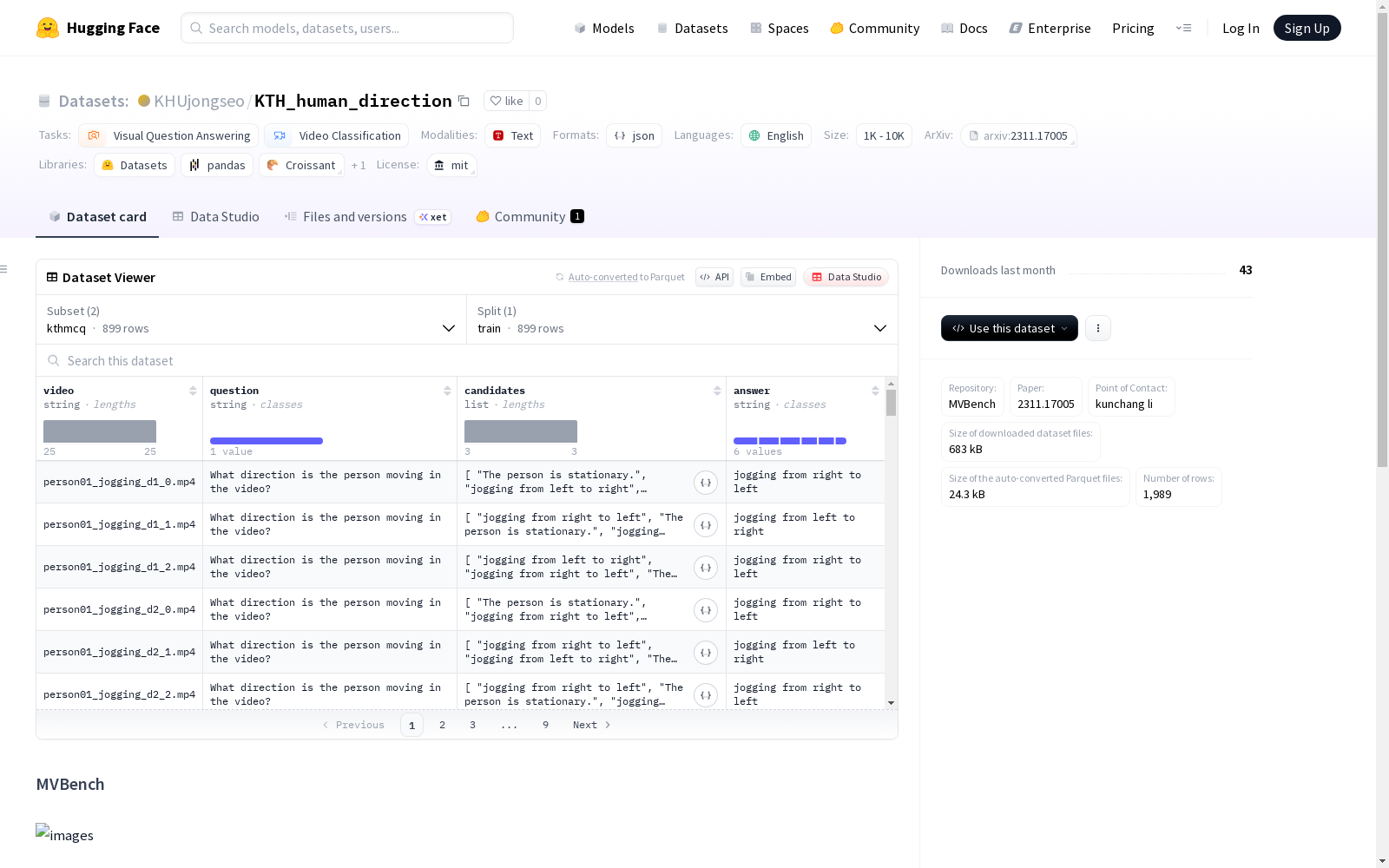The image size is (1389, 868).
Task: Open Community in the top navigation
Action: (874, 28)
